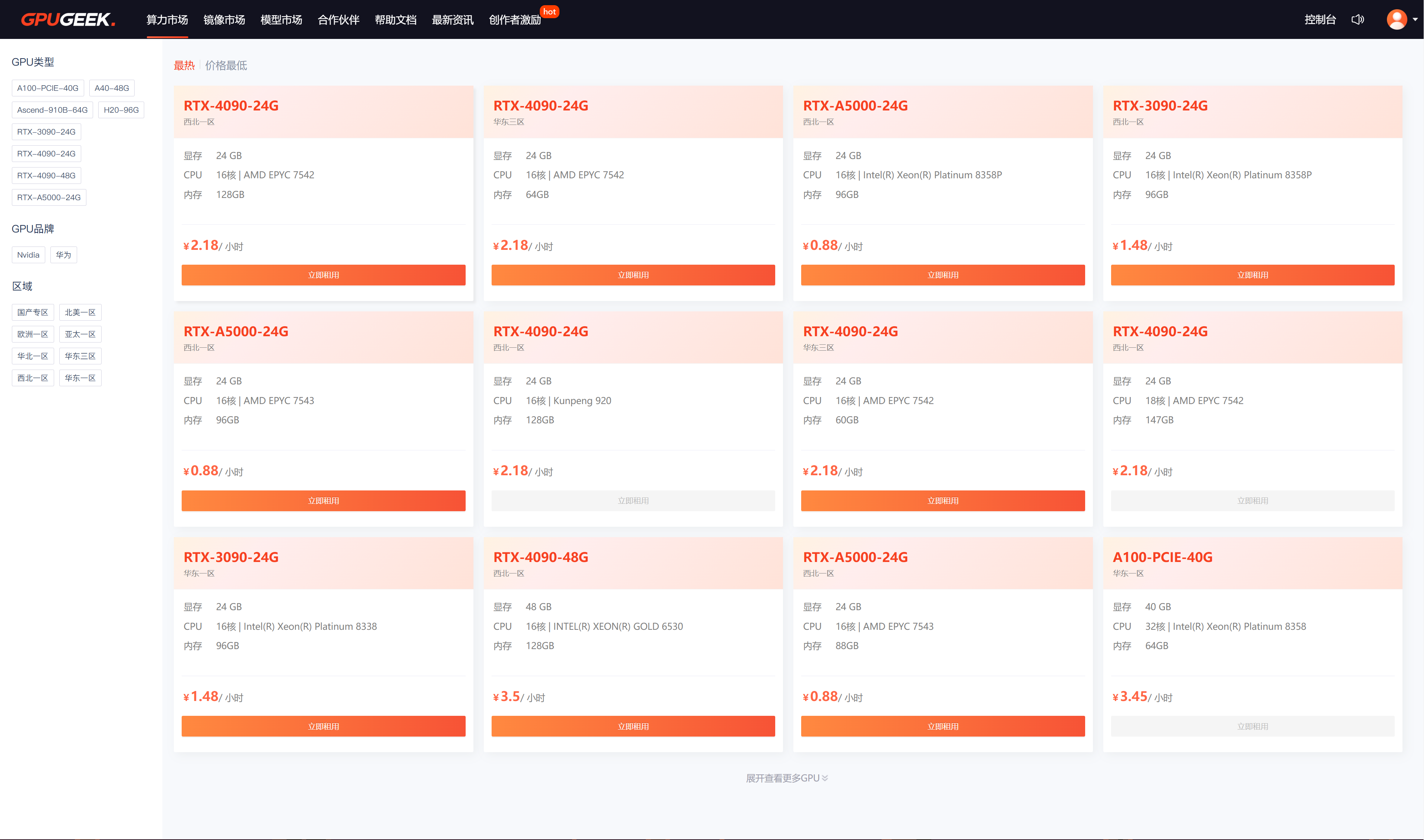This screenshot has width=1424, height=840.
Task: Filter by H20-96G GPU type
Action: pyautogui.click(x=121, y=110)
